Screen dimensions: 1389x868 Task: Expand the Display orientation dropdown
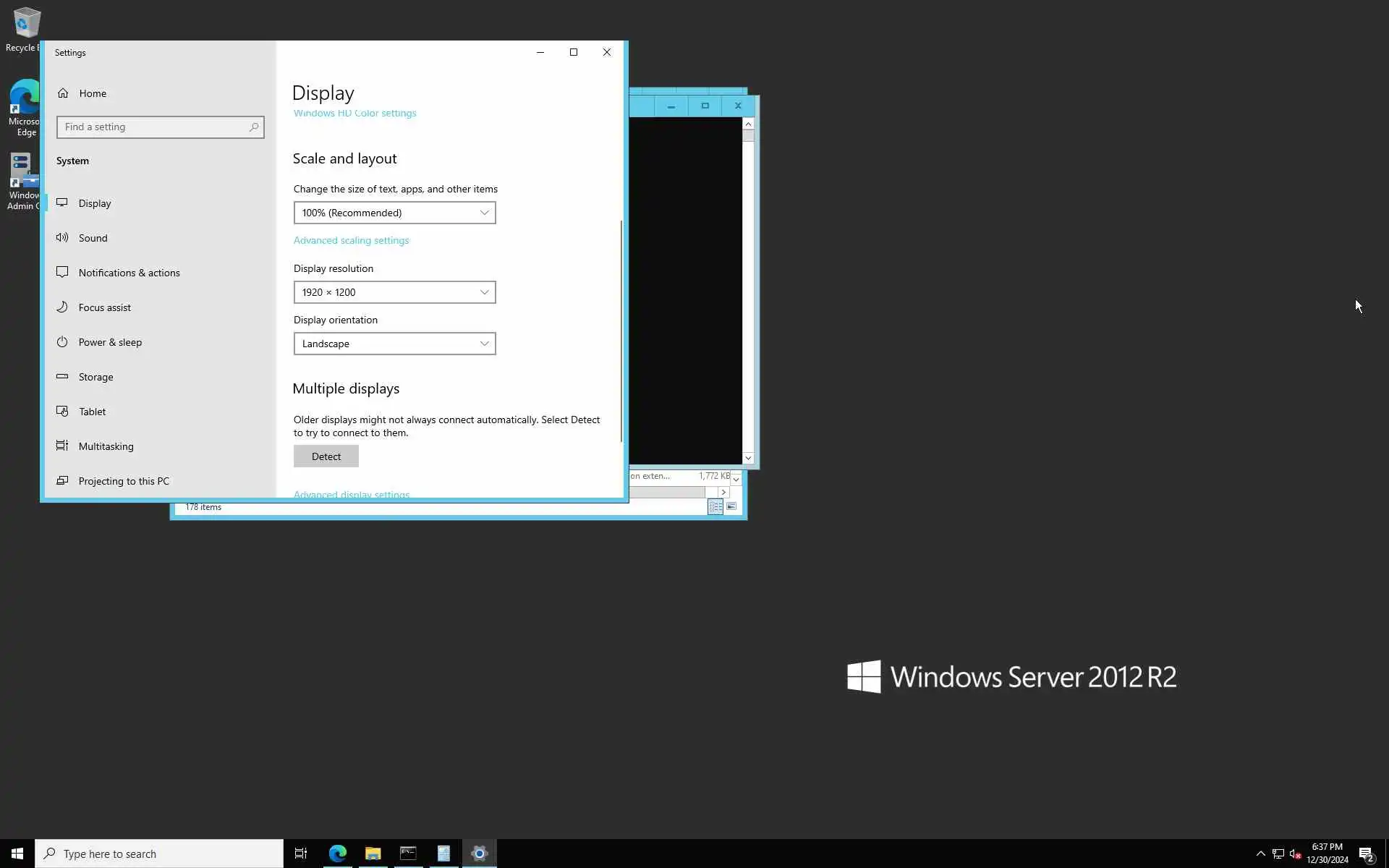(394, 344)
